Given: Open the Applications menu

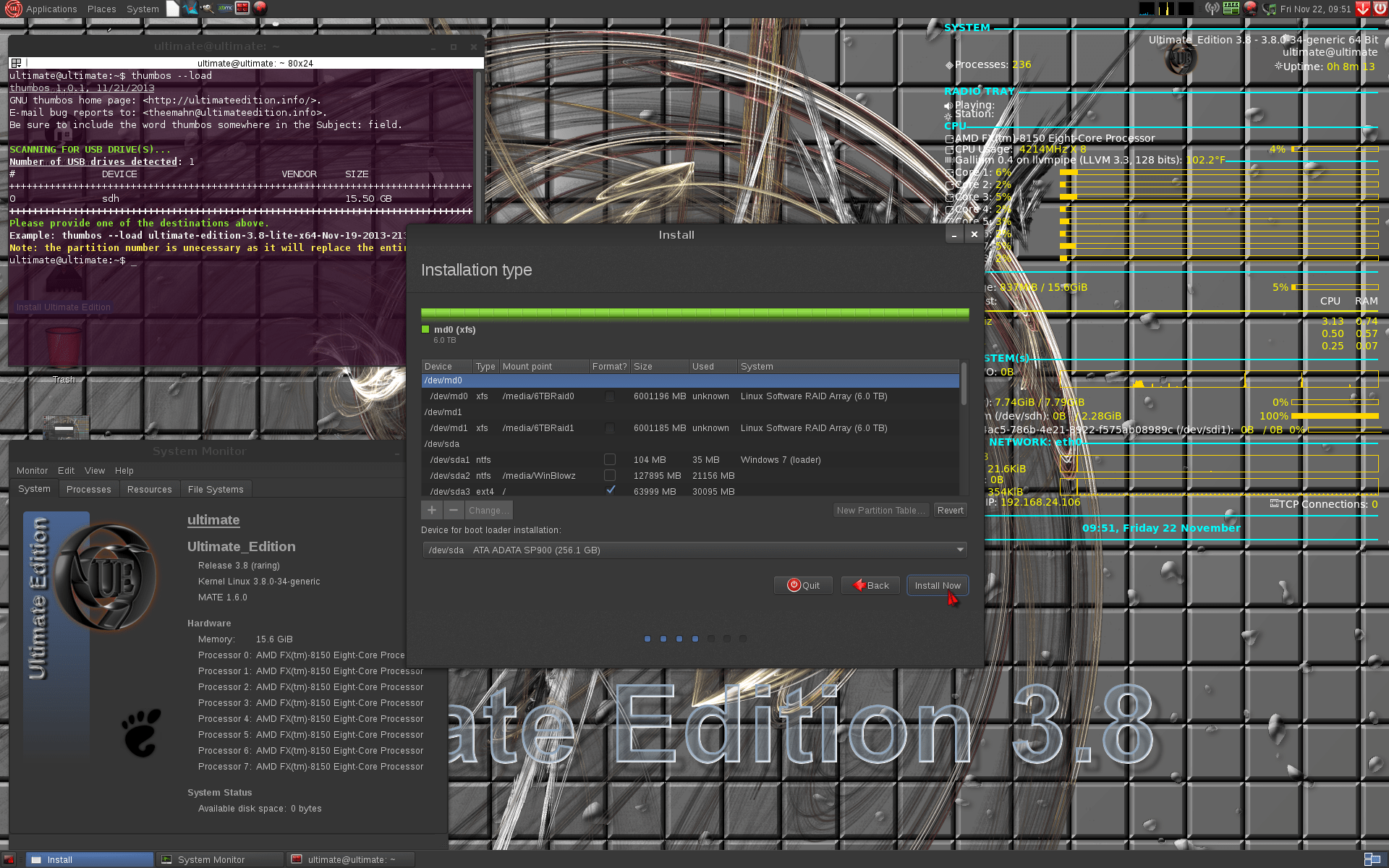Looking at the screenshot, I should point(51,9).
